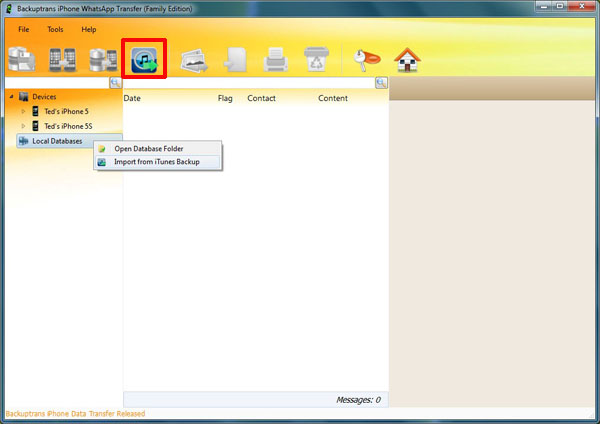600x424 pixels.
Task: Click the app icon in the title bar
Action: click(9, 8)
